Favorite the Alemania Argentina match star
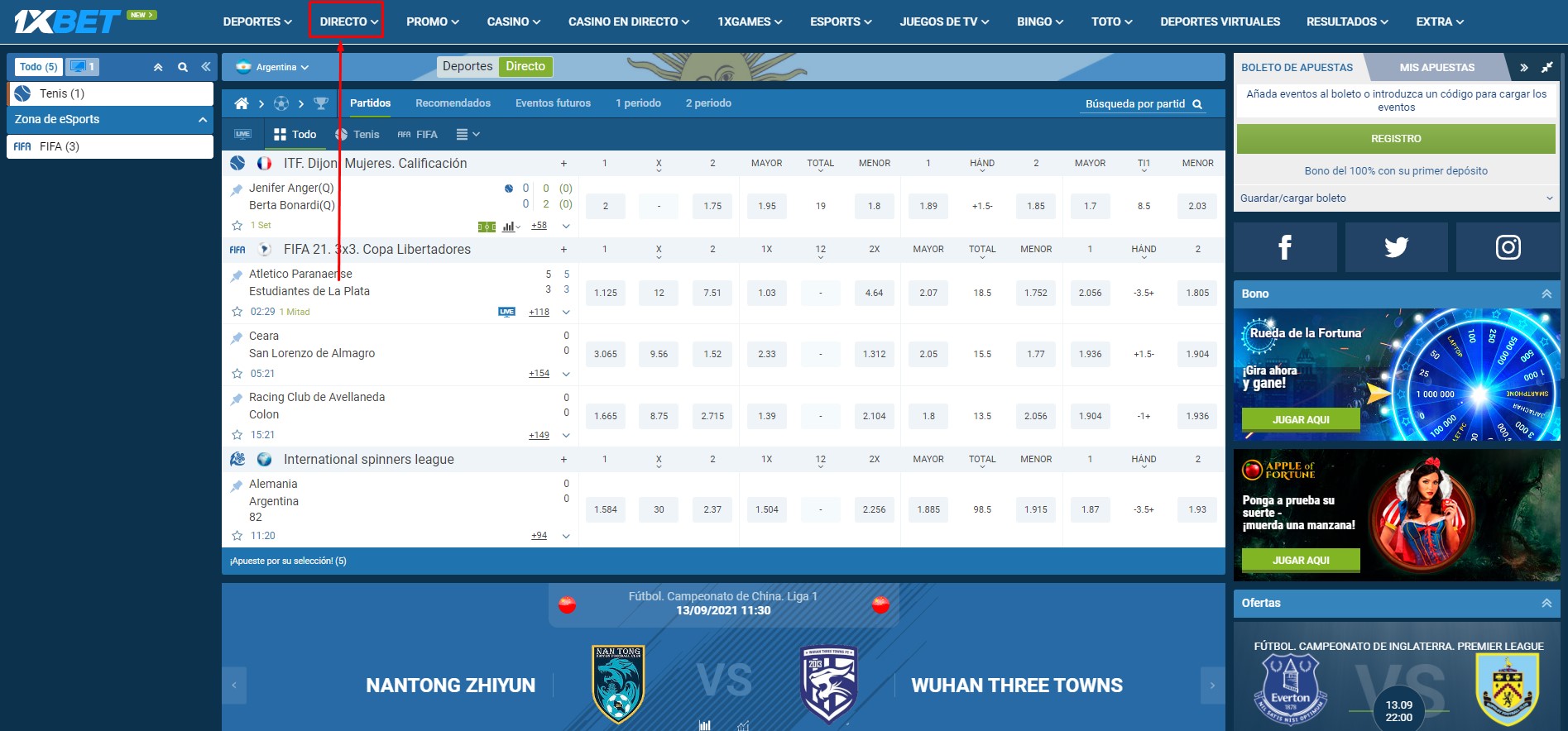The height and width of the screenshot is (731, 1568). pos(237,536)
